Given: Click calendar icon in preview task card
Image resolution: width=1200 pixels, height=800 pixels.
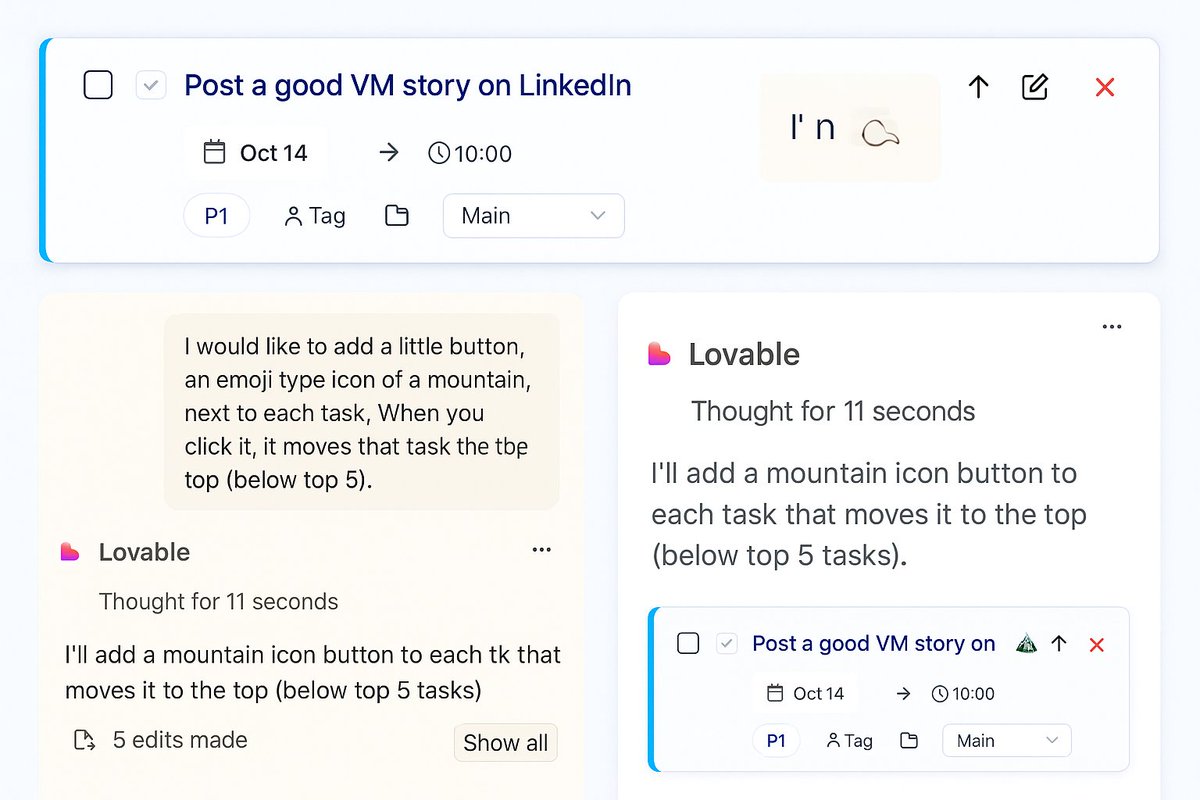Looking at the screenshot, I should 775,693.
